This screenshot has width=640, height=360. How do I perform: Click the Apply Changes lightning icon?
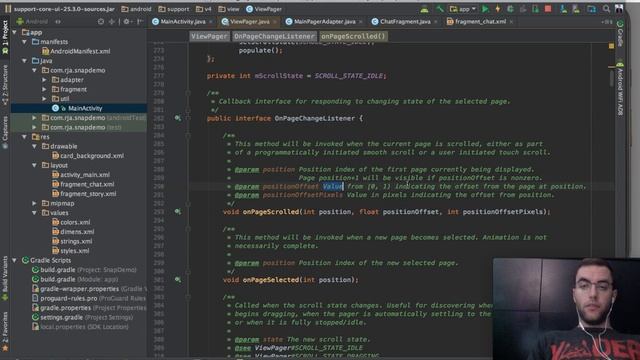(498, 9)
